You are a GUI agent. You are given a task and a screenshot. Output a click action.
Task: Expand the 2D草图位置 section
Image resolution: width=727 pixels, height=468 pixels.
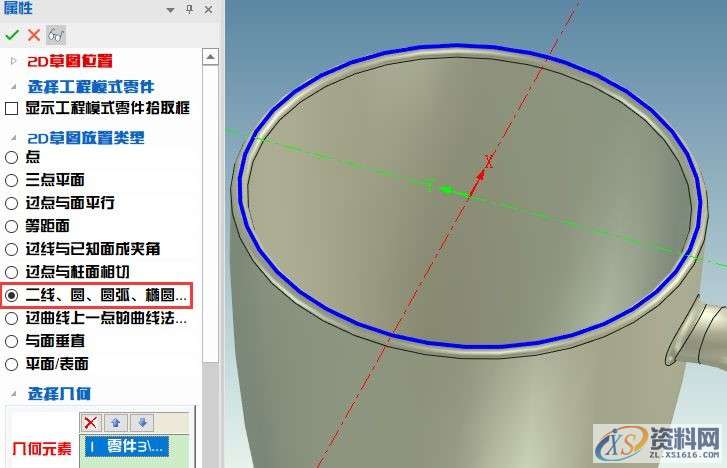13,61
